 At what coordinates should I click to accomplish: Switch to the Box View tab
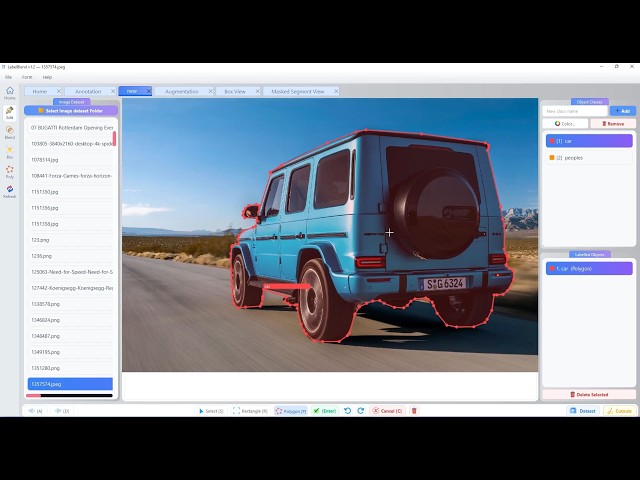click(x=235, y=91)
